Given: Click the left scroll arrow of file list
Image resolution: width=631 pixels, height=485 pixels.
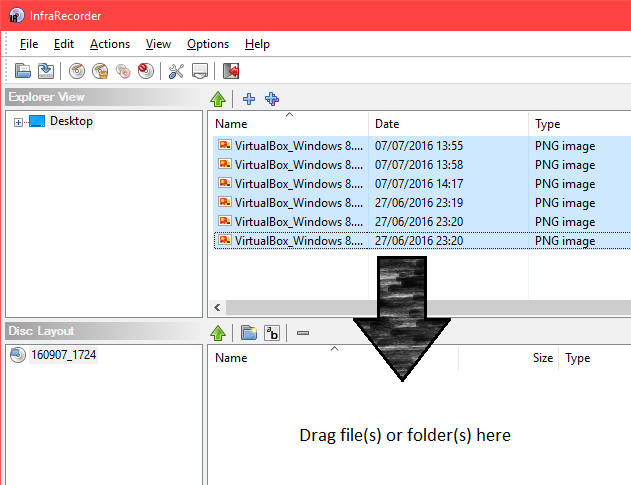Looking at the screenshot, I should coord(217,308).
